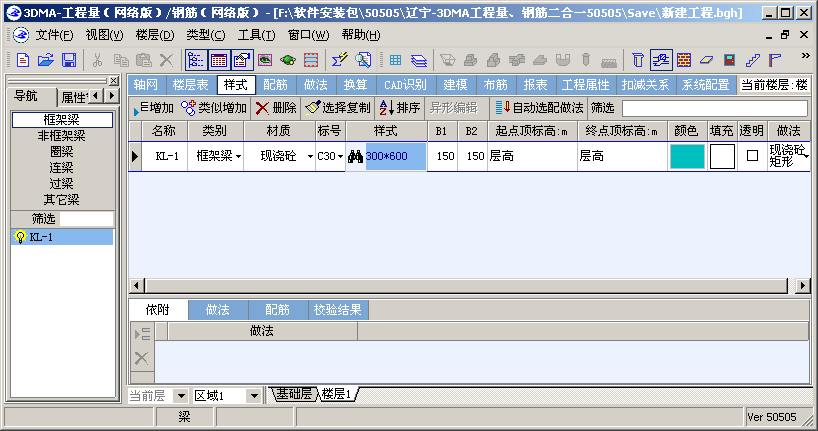Click the 删除 button
818x431 pixels.
pyautogui.click(x=276, y=108)
